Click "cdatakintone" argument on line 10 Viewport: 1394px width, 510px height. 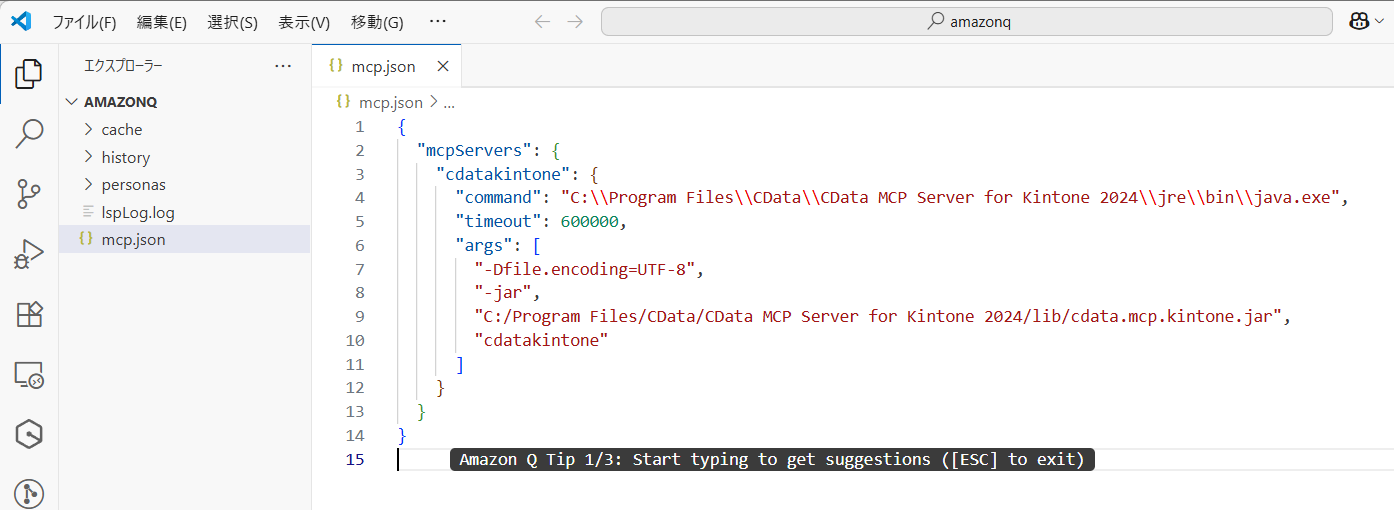point(542,340)
